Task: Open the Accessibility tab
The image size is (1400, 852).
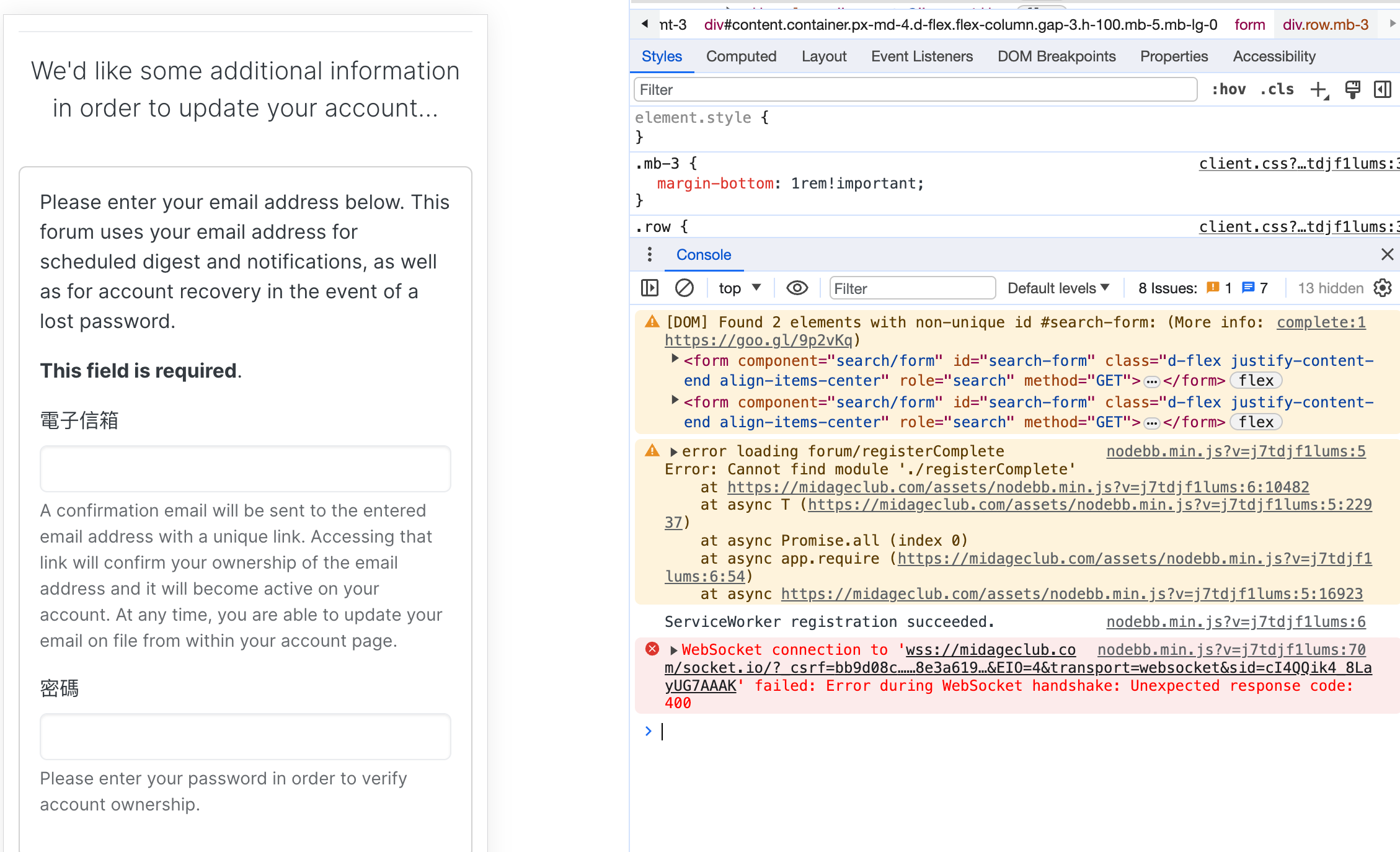Action: pyautogui.click(x=1274, y=56)
